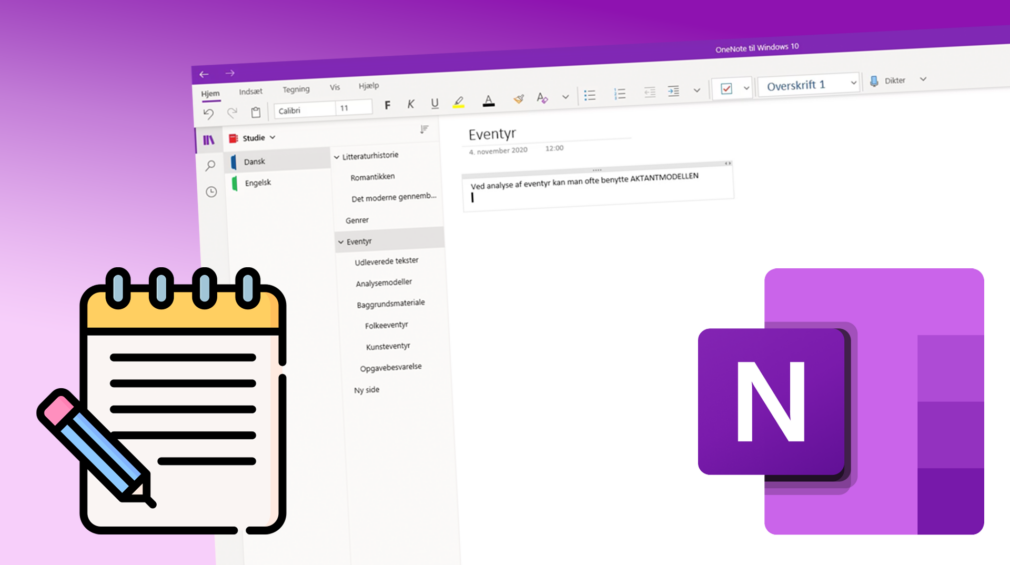Expand paragraph options chevron after indent icons
The width and height of the screenshot is (1010, 565).
click(696, 90)
